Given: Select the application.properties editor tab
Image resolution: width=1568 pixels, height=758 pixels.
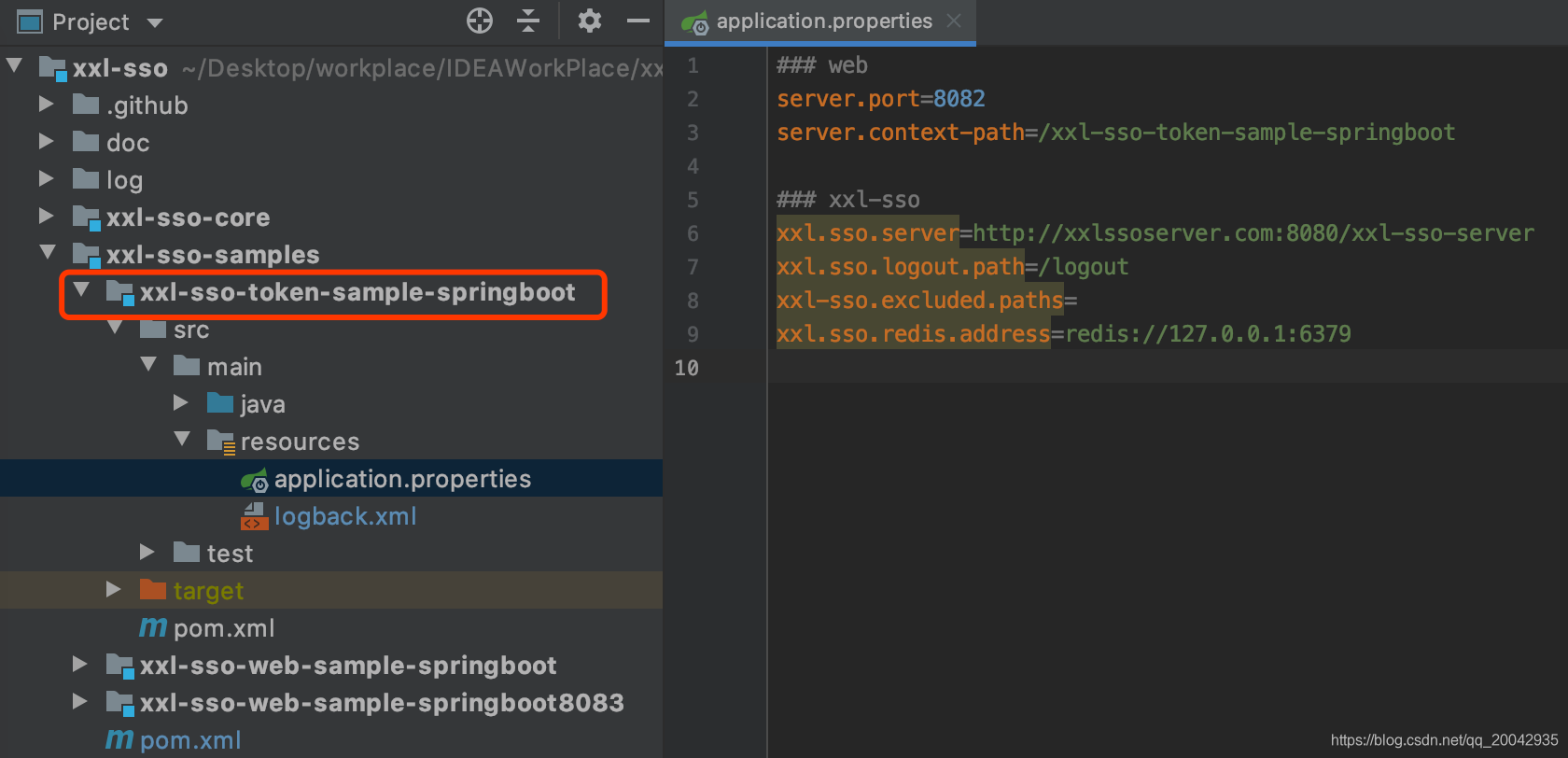Looking at the screenshot, I should (820, 21).
